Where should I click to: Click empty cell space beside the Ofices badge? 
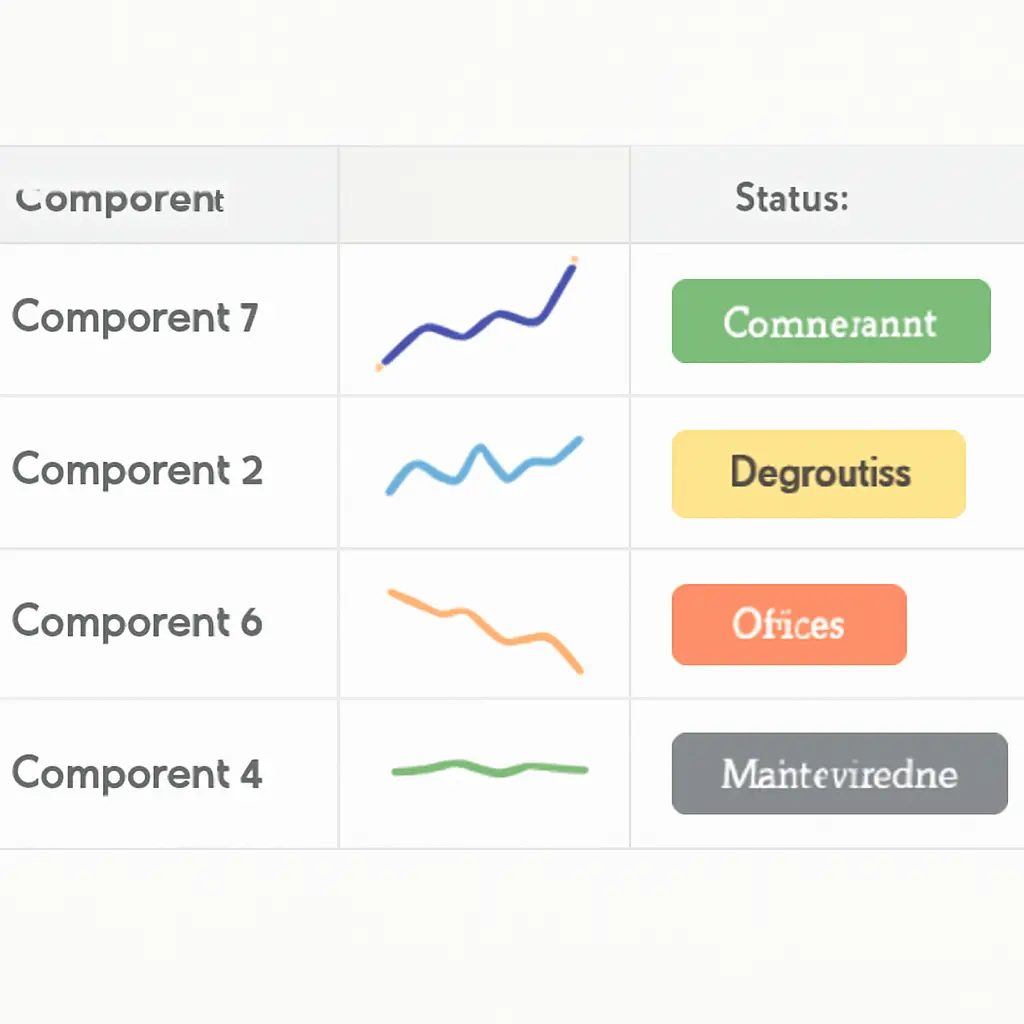(965, 625)
